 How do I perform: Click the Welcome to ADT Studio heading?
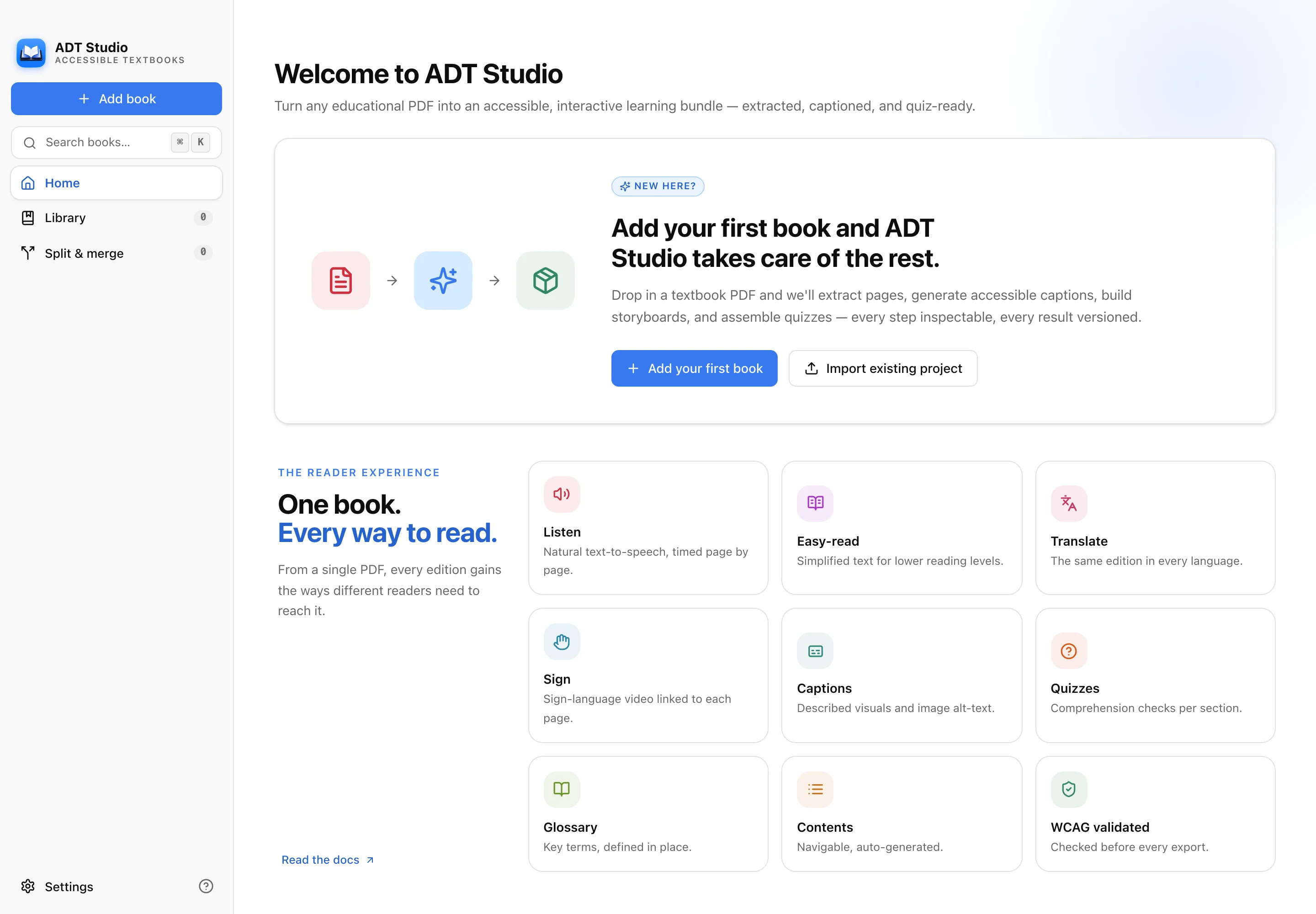(x=419, y=74)
